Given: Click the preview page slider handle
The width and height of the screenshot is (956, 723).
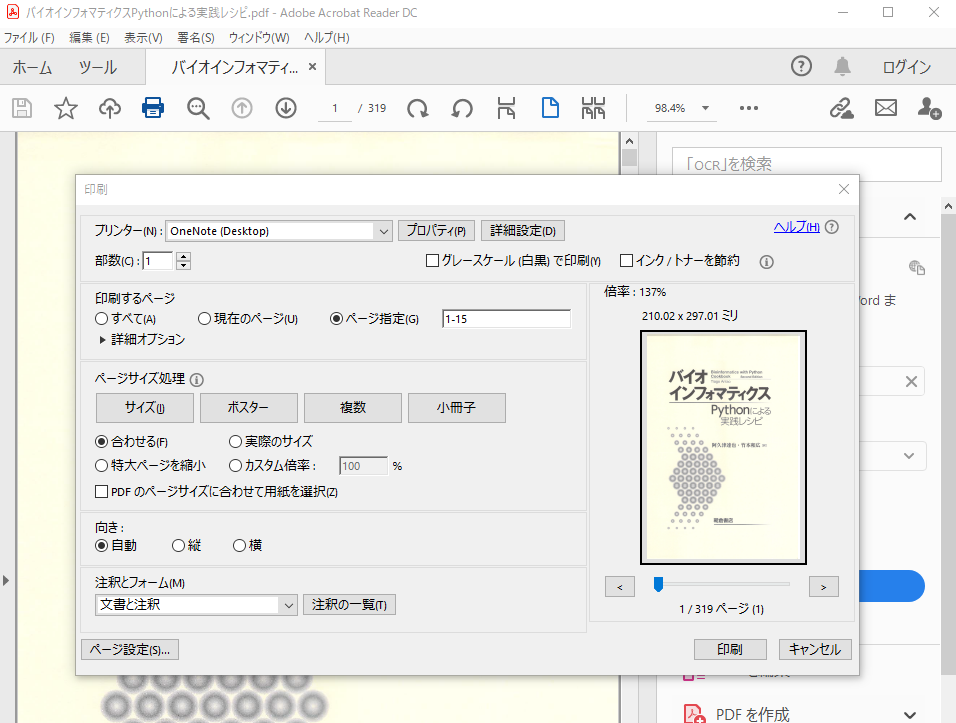Looking at the screenshot, I should tap(658, 585).
